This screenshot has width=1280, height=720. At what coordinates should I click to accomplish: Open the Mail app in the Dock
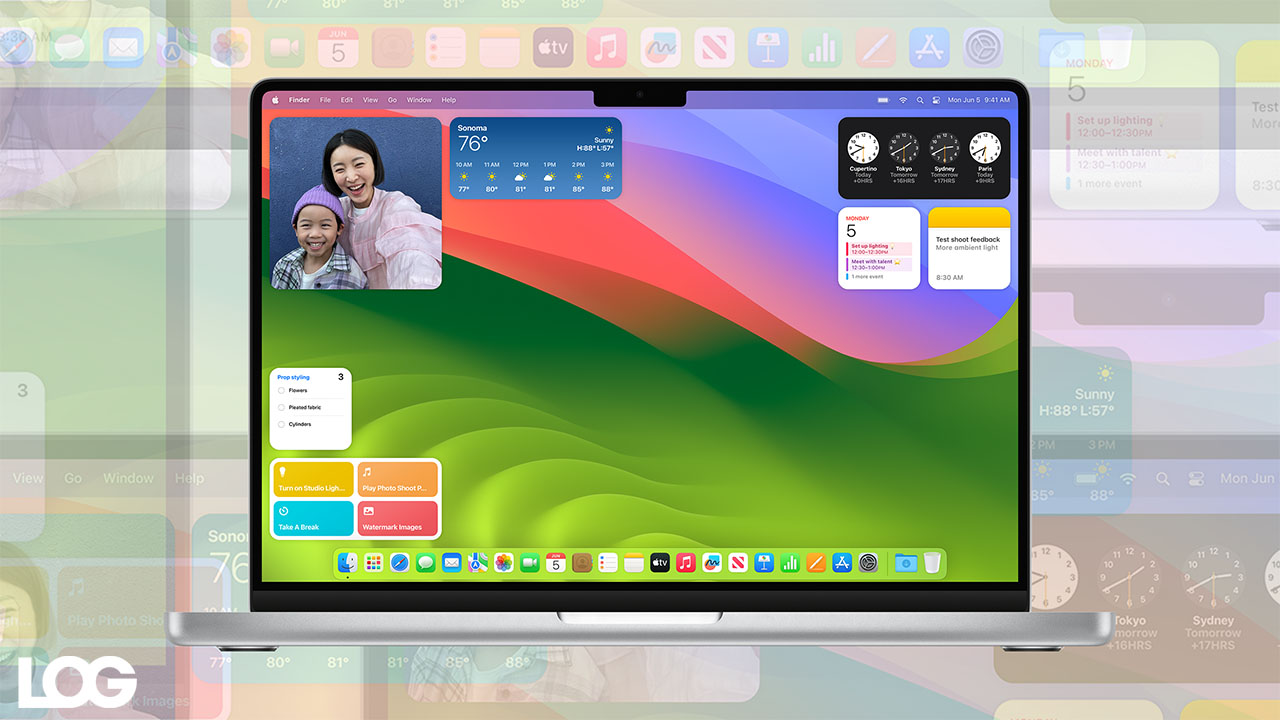coord(451,563)
